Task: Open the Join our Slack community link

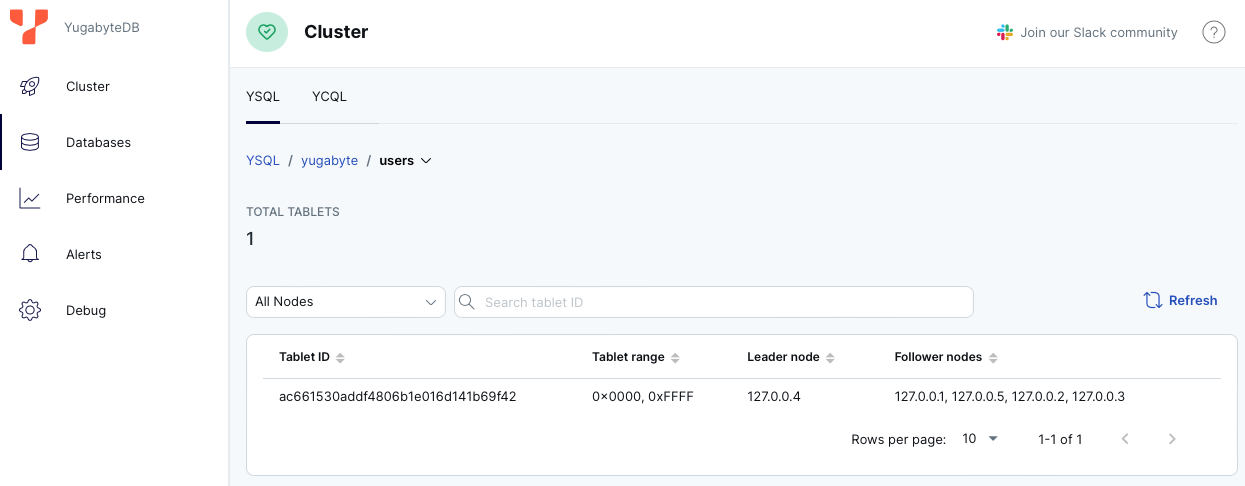Action: tap(1087, 33)
